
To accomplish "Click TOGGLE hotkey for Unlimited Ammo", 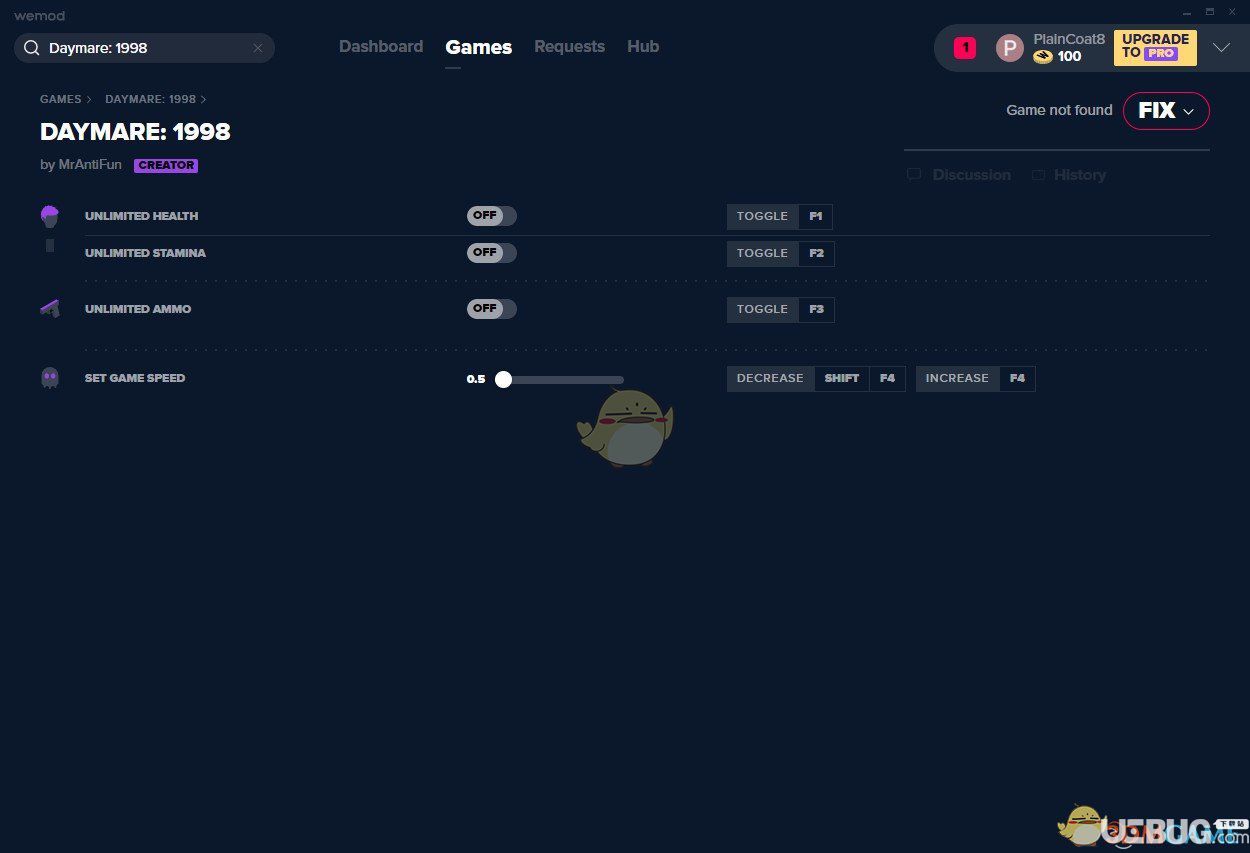I will point(763,309).
